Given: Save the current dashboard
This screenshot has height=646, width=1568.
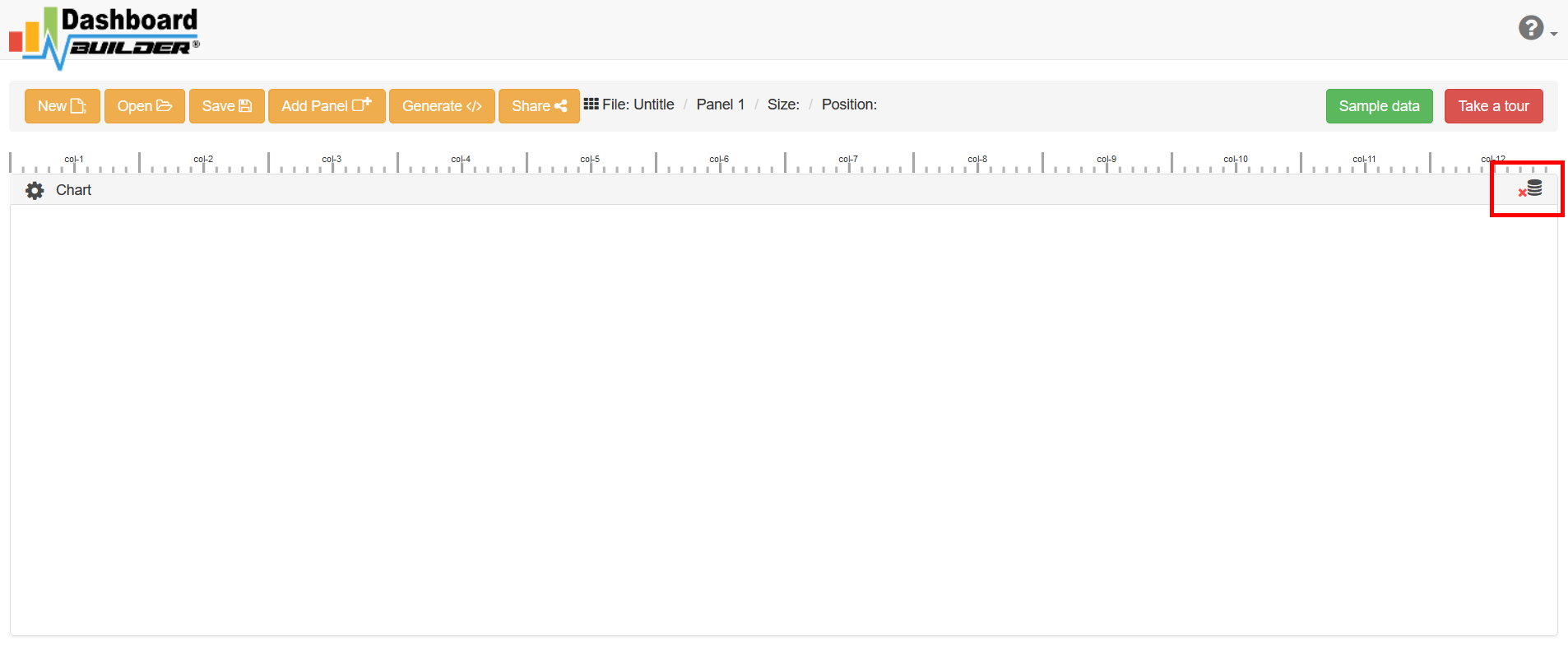Looking at the screenshot, I should 226,106.
